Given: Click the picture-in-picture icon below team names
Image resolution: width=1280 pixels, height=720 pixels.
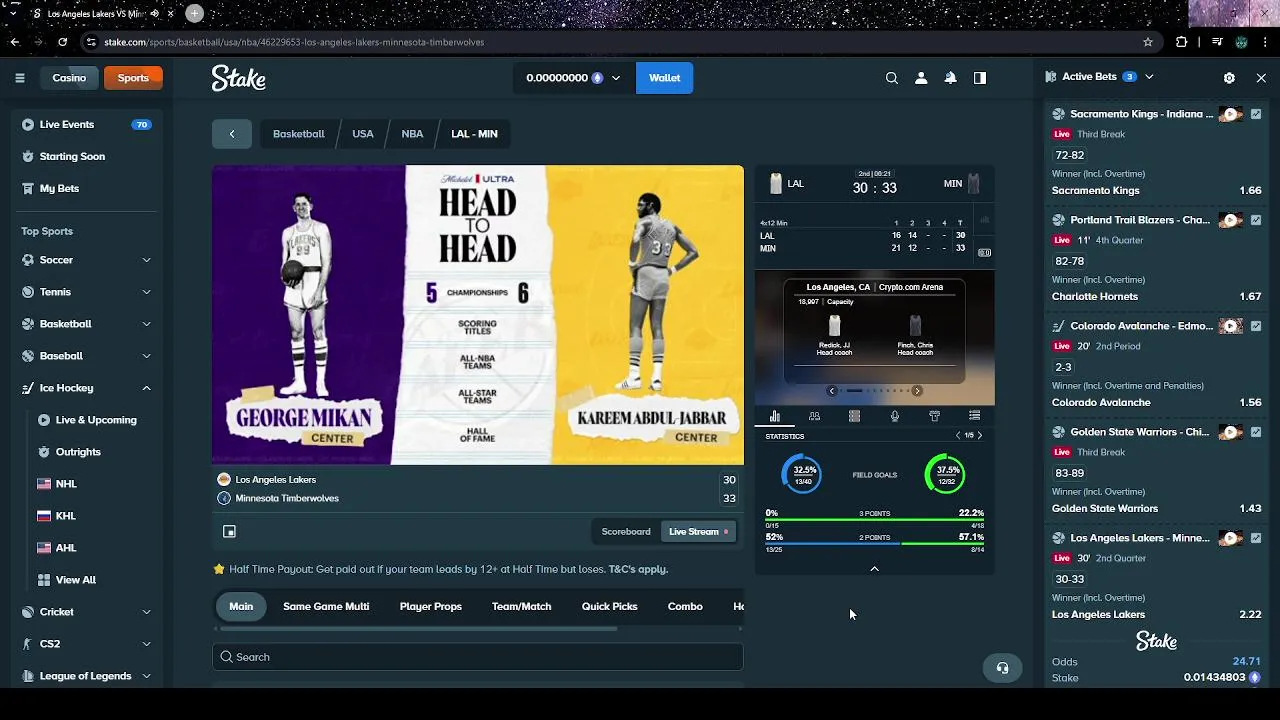Looking at the screenshot, I should (229, 532).
